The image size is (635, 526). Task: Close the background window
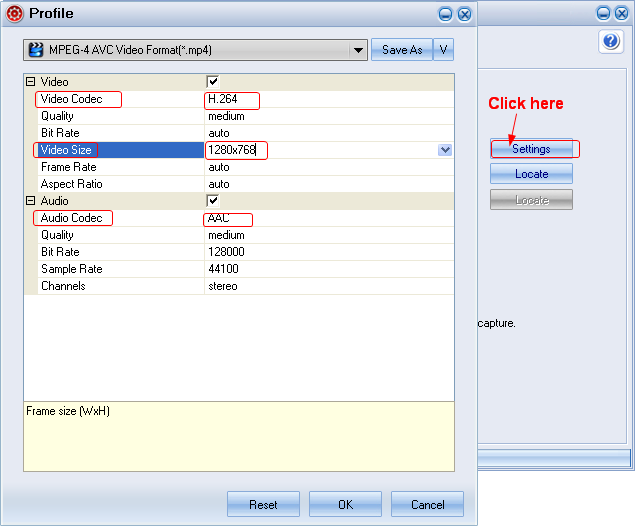tap(622, 13)
